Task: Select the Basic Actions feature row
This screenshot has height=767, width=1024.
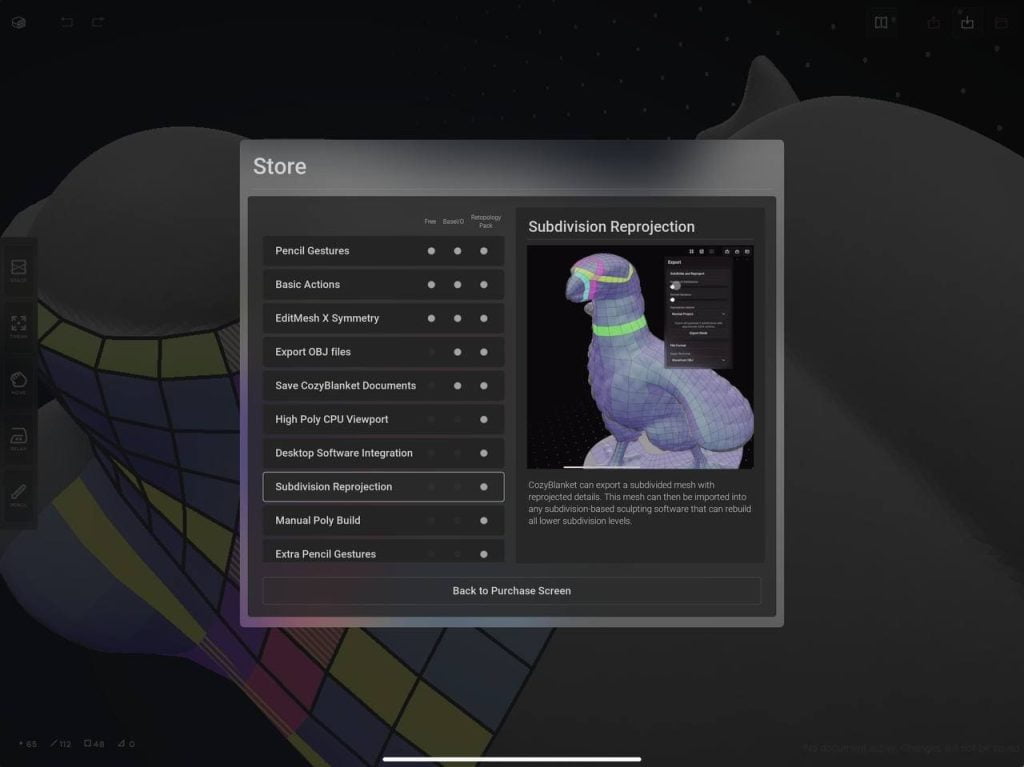Action: [x=383, y=285]
